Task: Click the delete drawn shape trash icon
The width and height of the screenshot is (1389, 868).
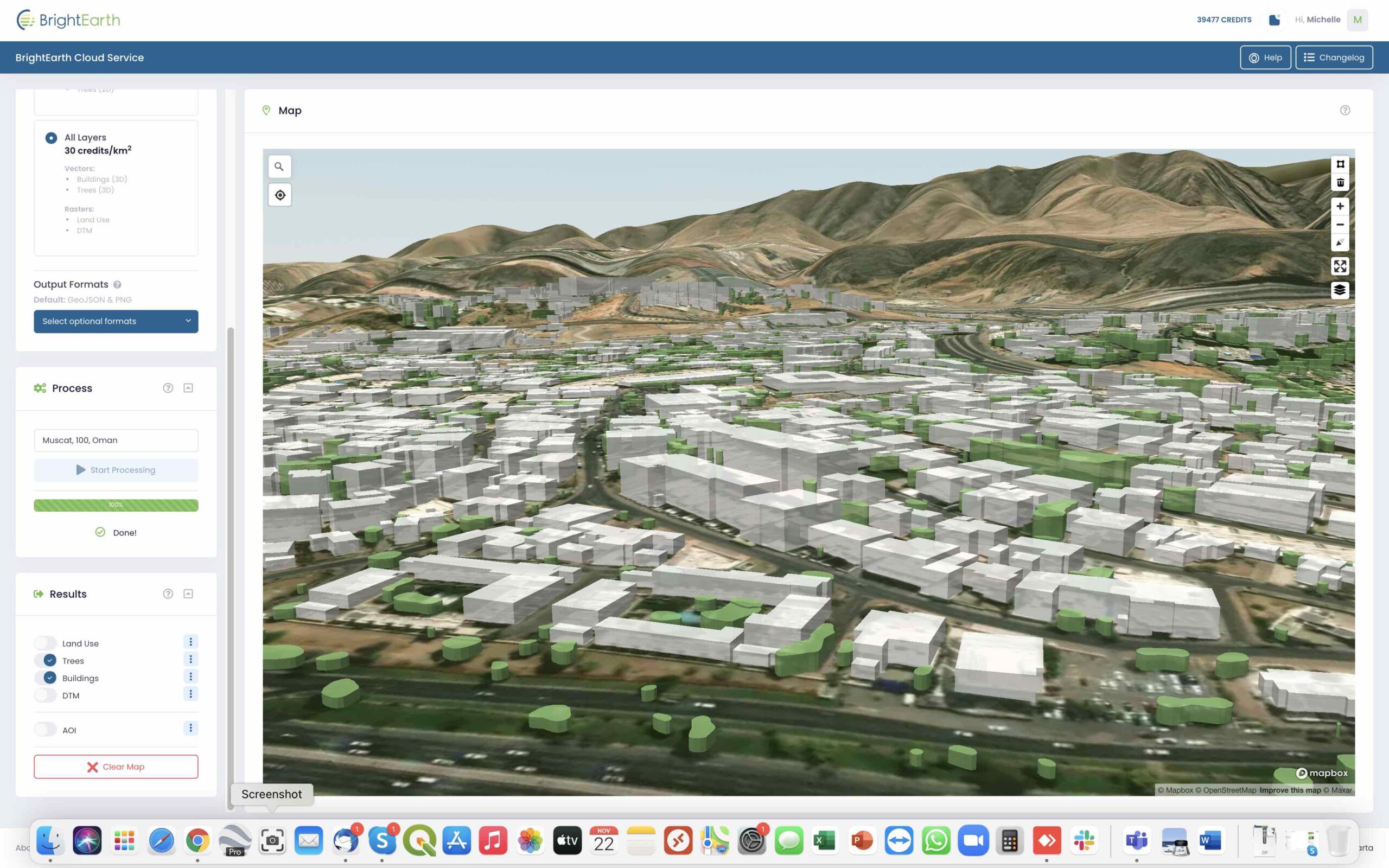Action: 1340,183
